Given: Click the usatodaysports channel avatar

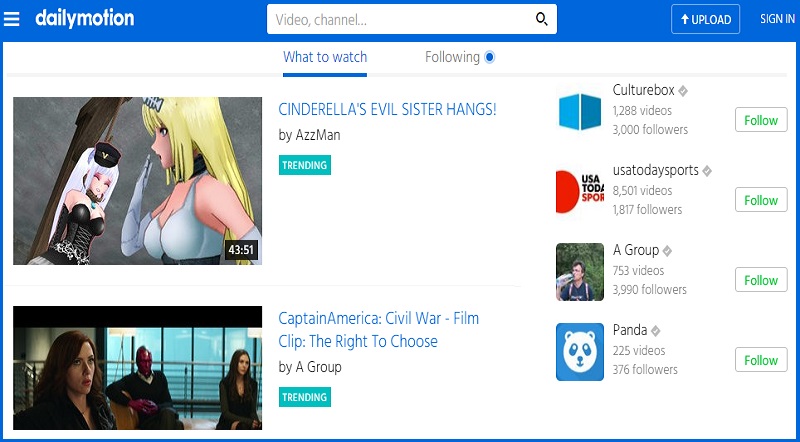Looking at the screenshot, I should [580, 191].
